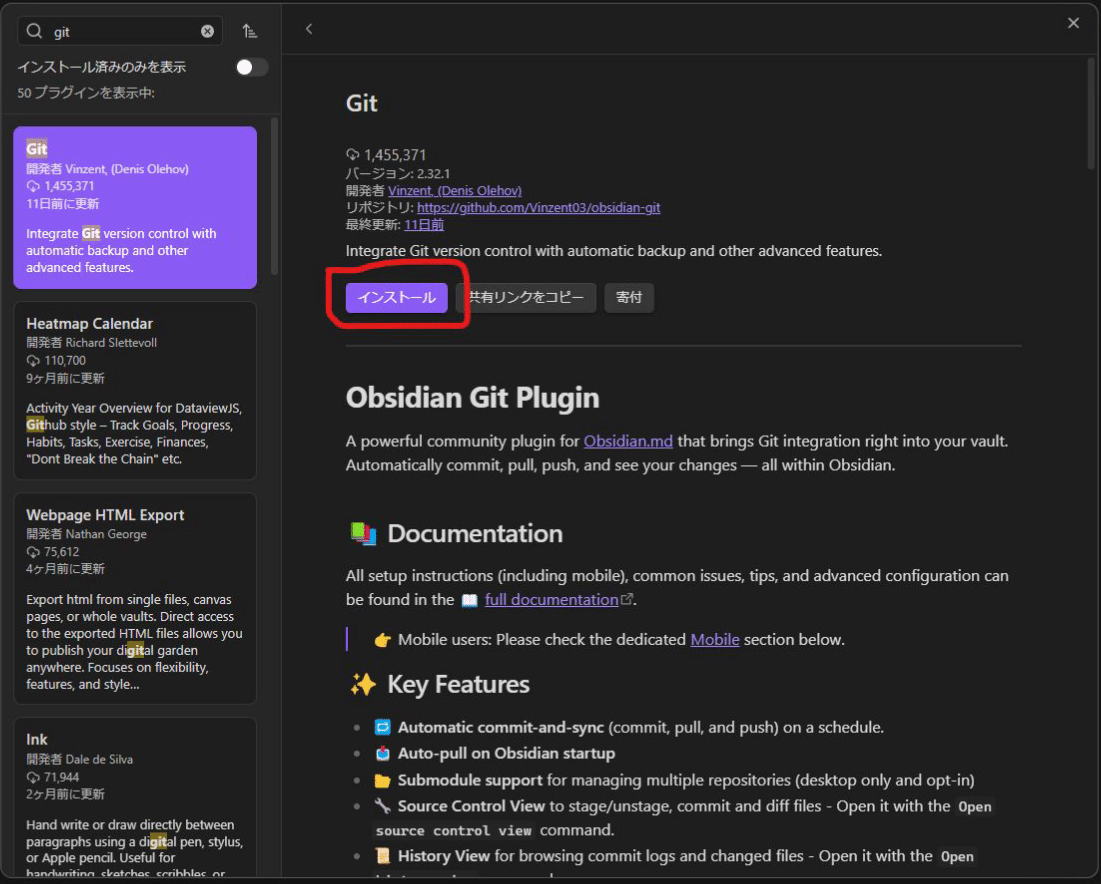This screenshot has width=1101, height=884.
Task: Focus the plugin search field
Action: (x=120, y=32)
